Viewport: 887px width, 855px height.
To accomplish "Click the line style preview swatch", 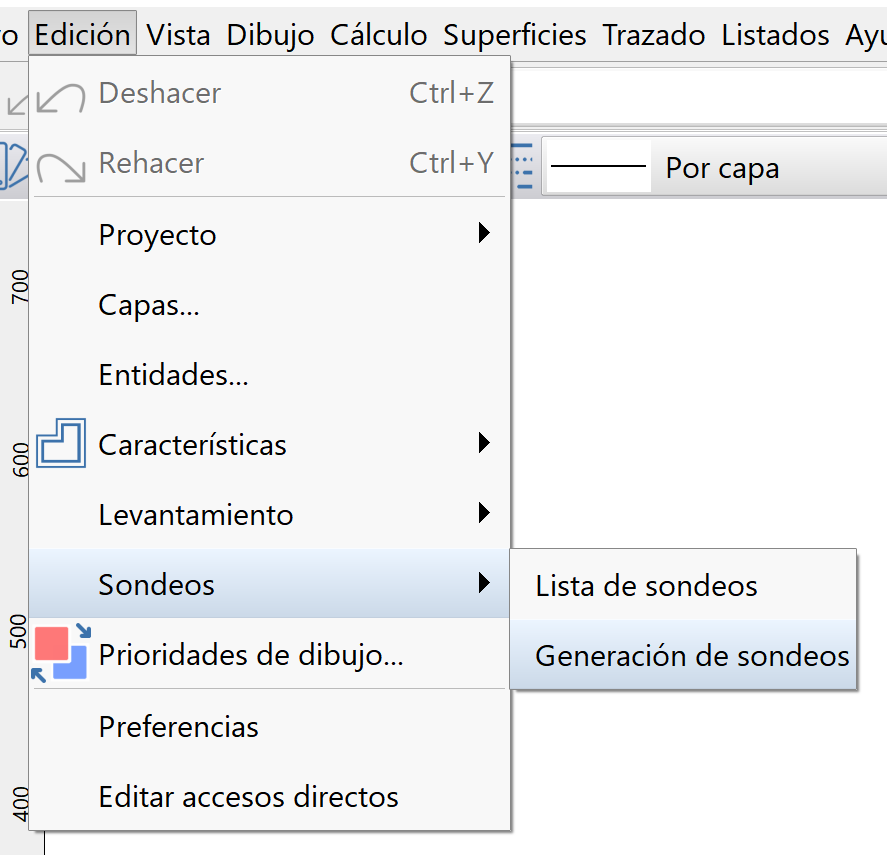I will (x=597, y=166).
